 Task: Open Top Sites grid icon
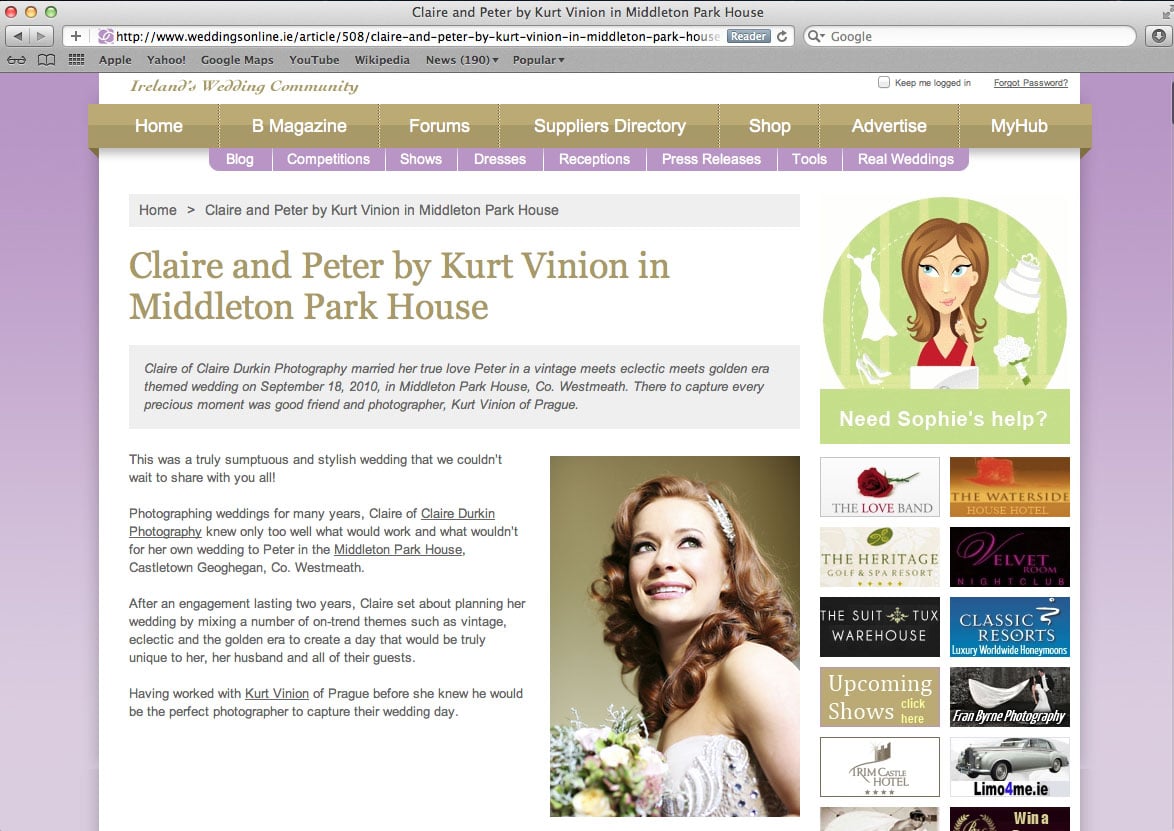pos(76,60)
